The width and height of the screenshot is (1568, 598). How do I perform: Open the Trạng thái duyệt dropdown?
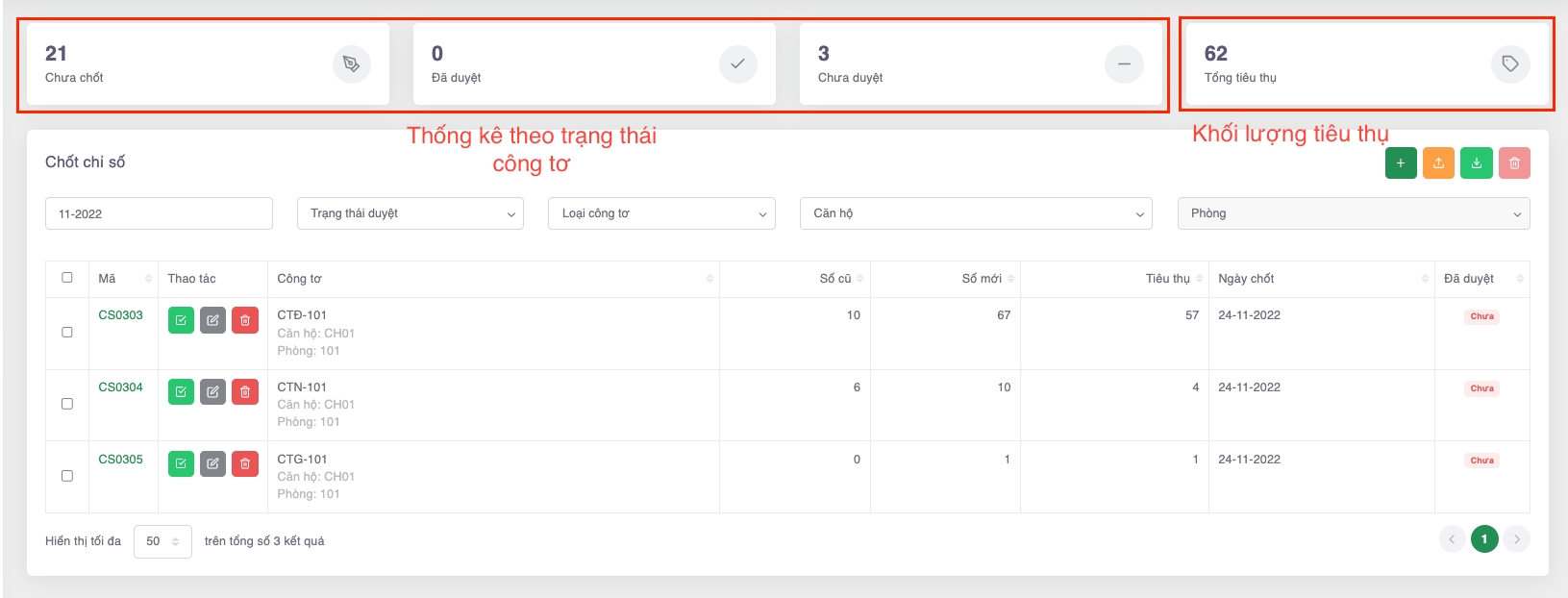coord(411,213)
